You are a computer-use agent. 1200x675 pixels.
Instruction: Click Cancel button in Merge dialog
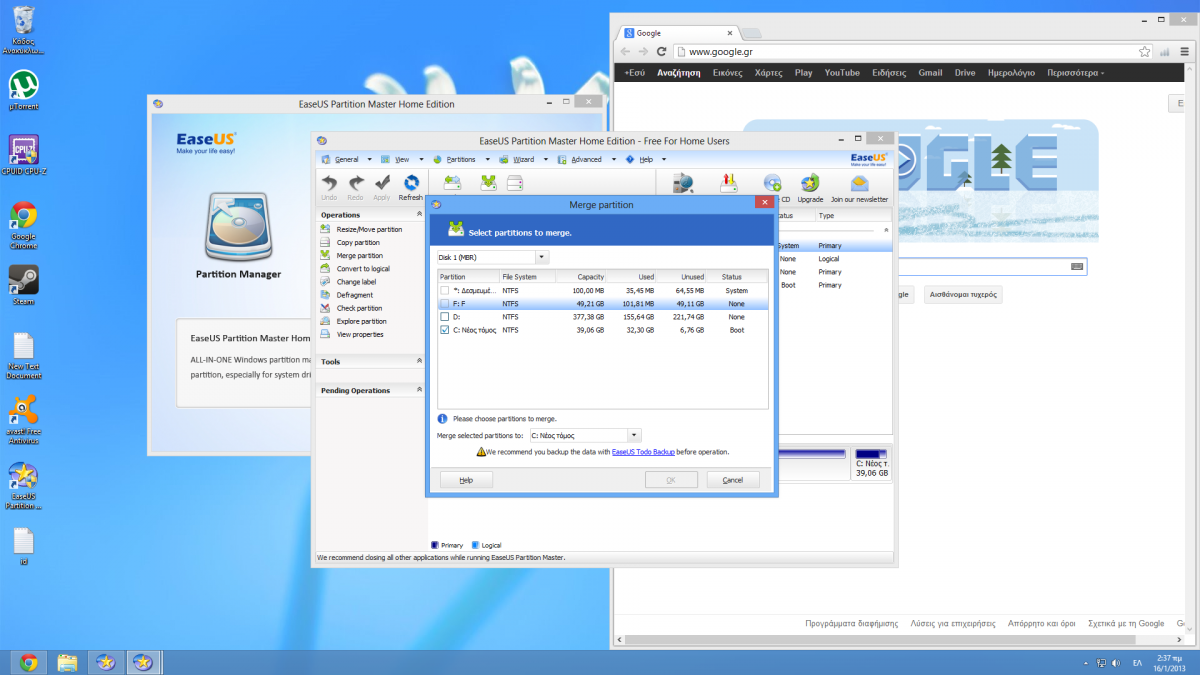pos(732,480)
